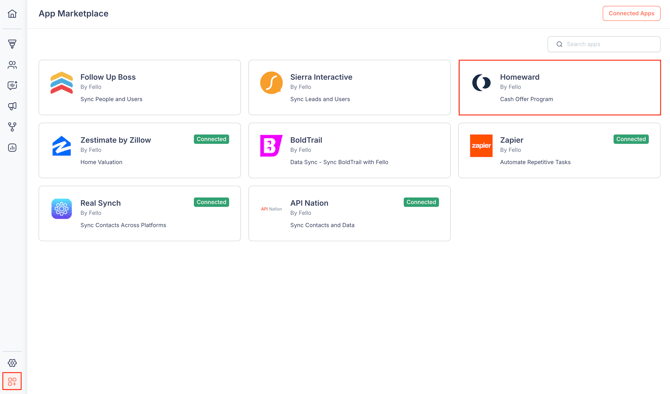Open the contacts people icon in sidebar
The width and height of the screenshot is (670, 394).
[12, 65]
